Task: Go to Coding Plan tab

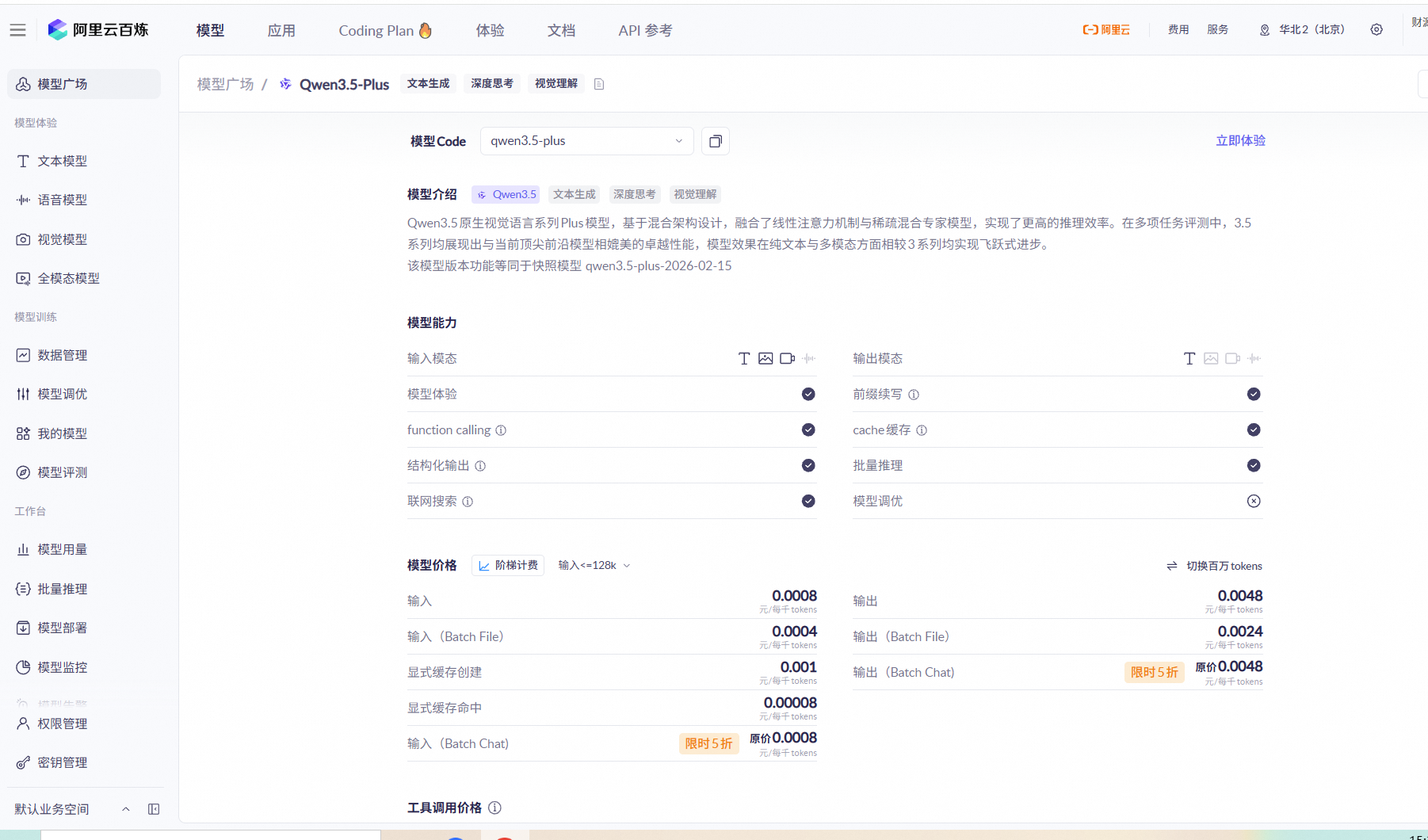Action: 385,30
